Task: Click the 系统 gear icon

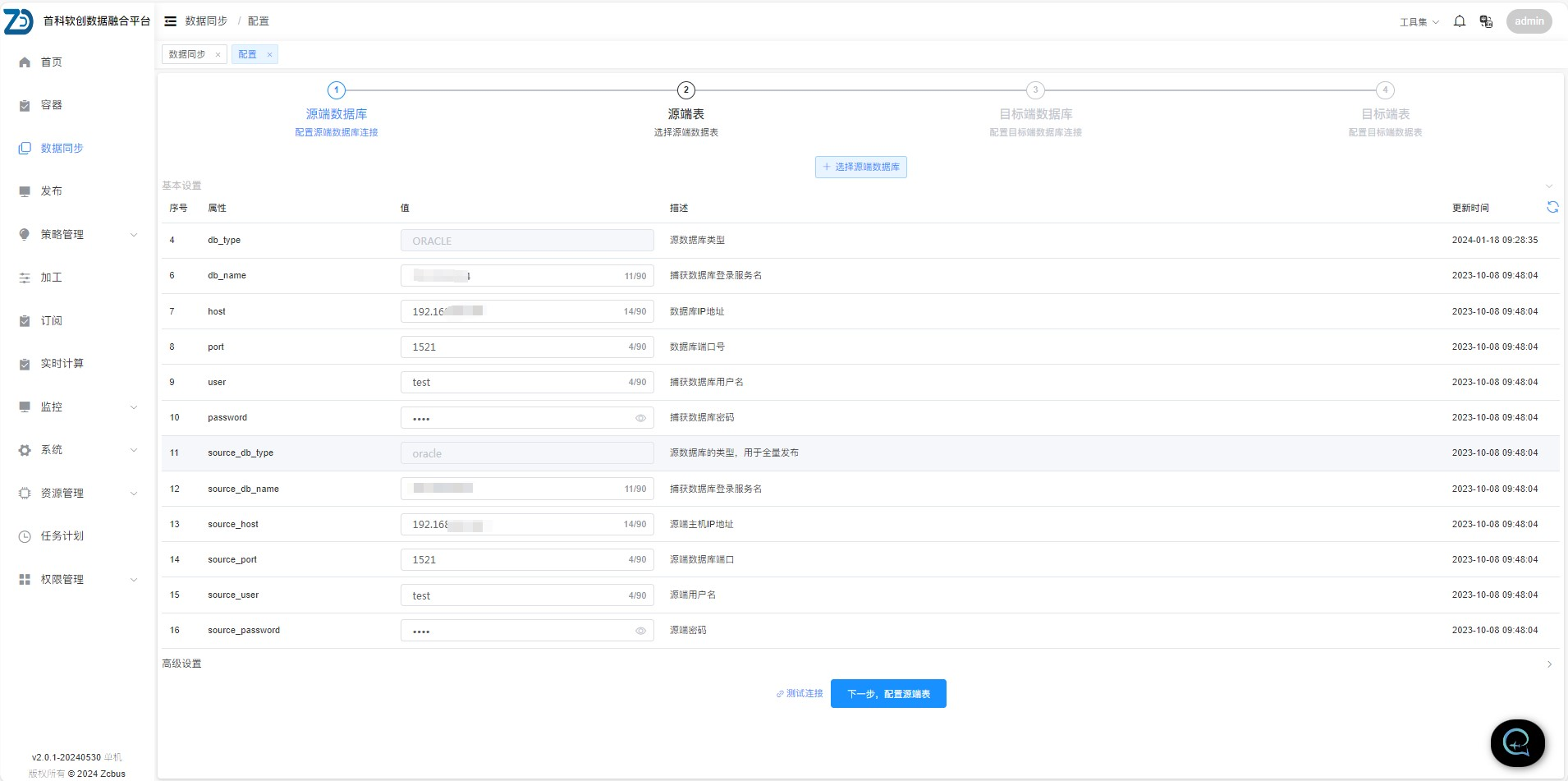Action: (25, 450)
